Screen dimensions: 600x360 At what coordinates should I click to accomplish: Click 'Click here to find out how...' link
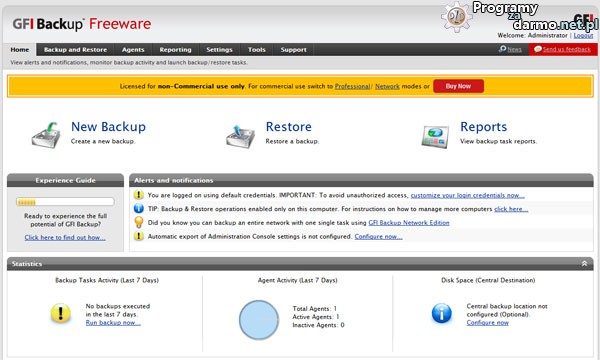click(x=65, y=238)
